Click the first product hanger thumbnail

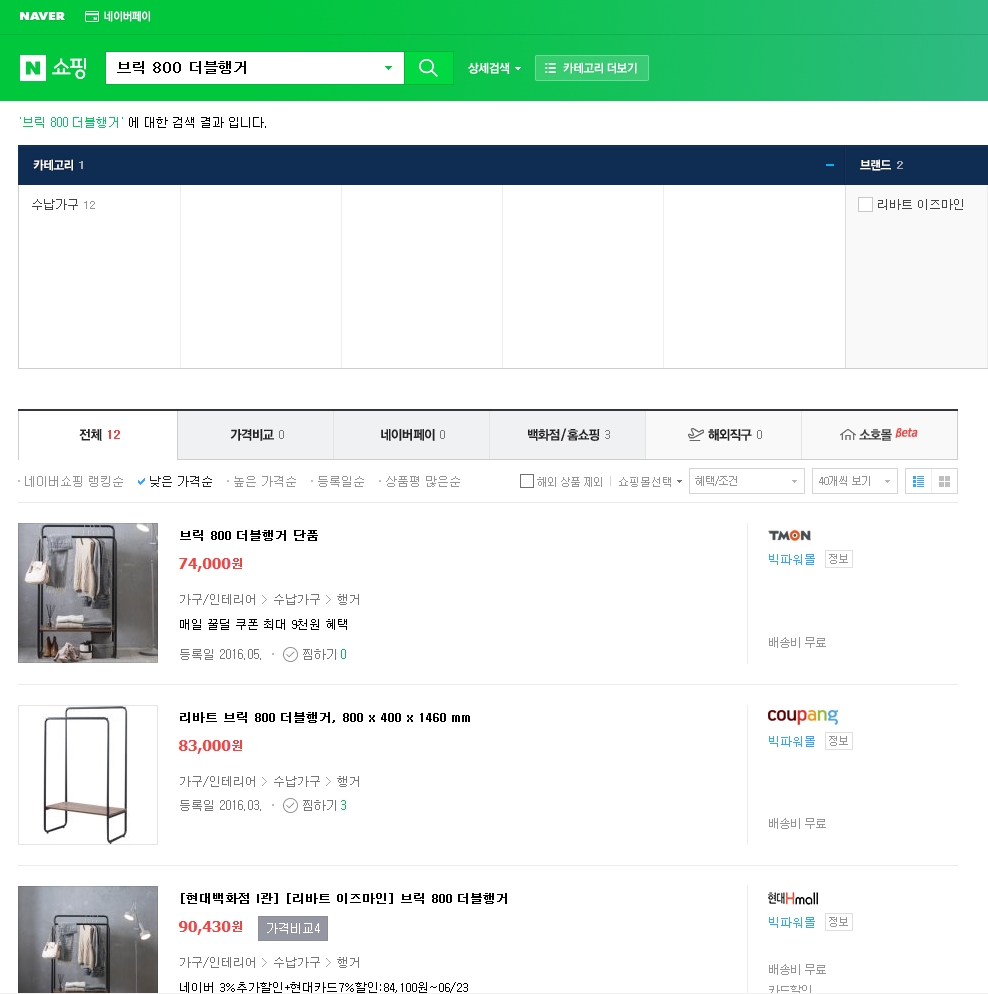tap(88, 593)
